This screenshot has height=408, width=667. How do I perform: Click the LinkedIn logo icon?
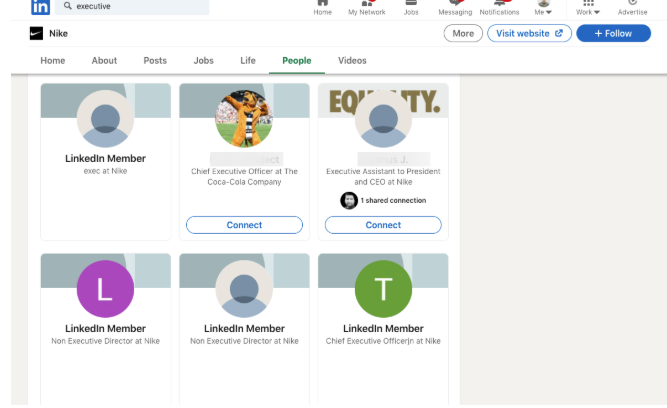click(40, 6)
